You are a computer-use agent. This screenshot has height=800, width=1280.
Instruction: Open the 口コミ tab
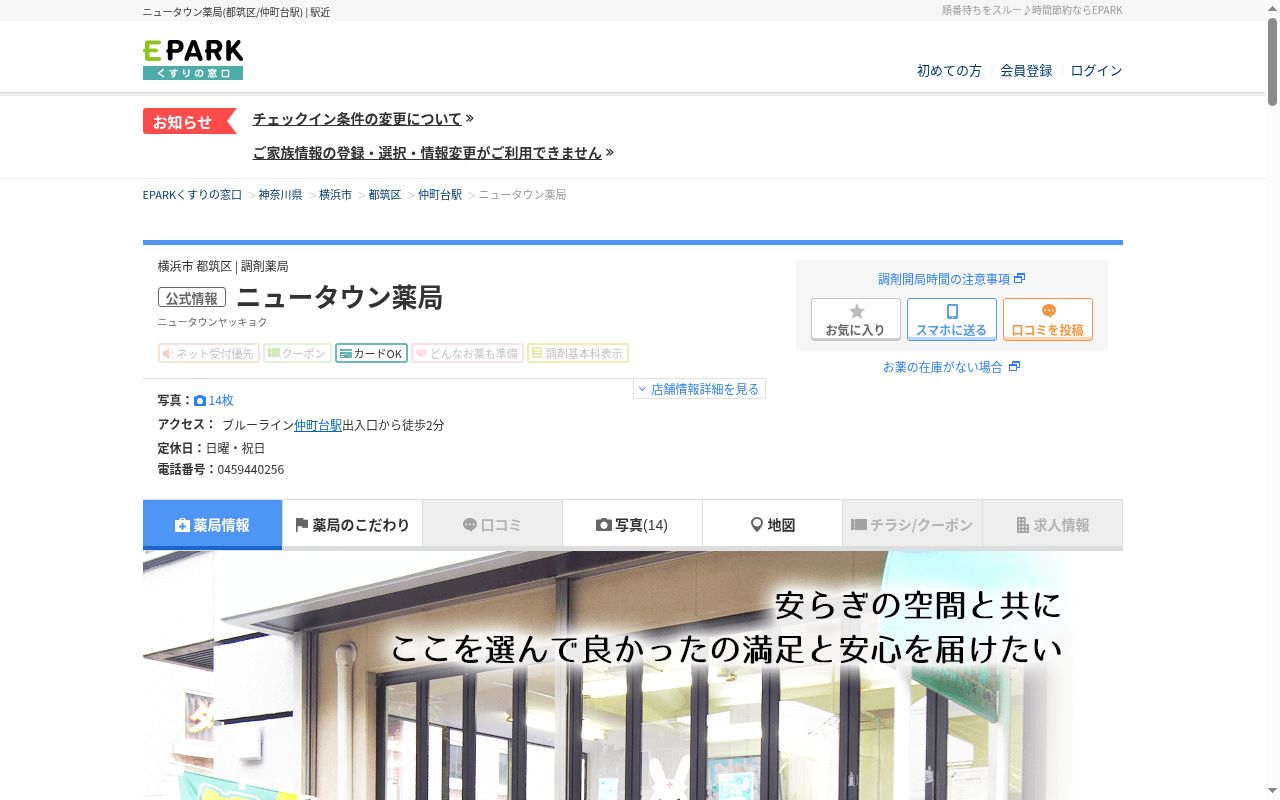point(492,524)
